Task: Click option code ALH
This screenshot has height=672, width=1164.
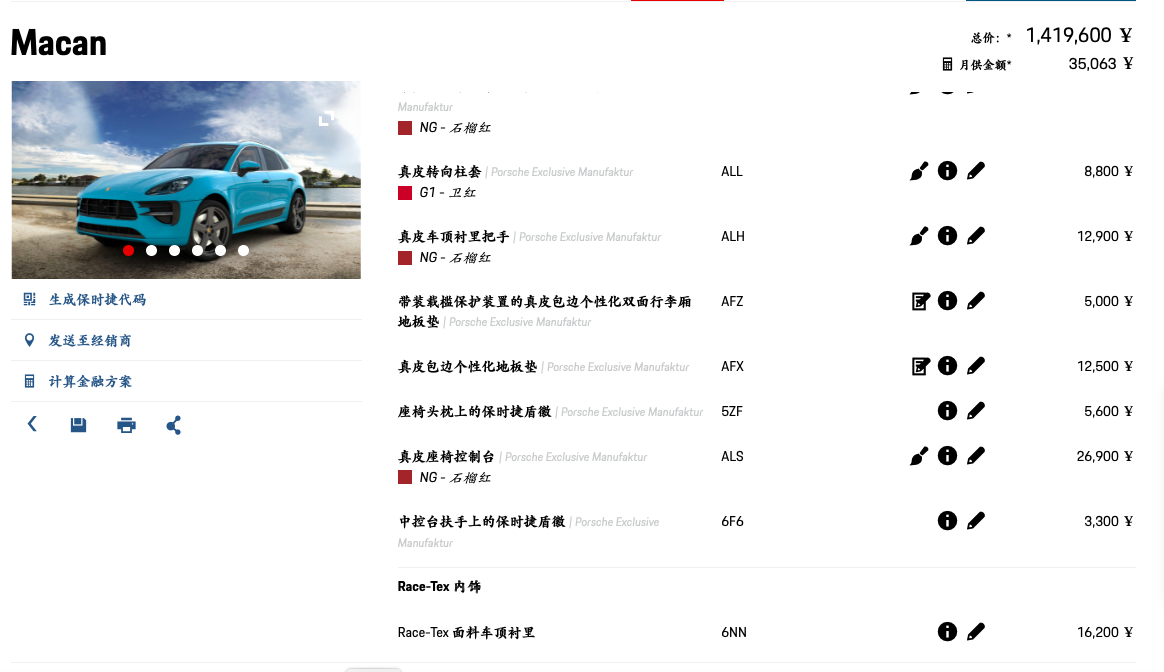Action: (x=733, y=236)
